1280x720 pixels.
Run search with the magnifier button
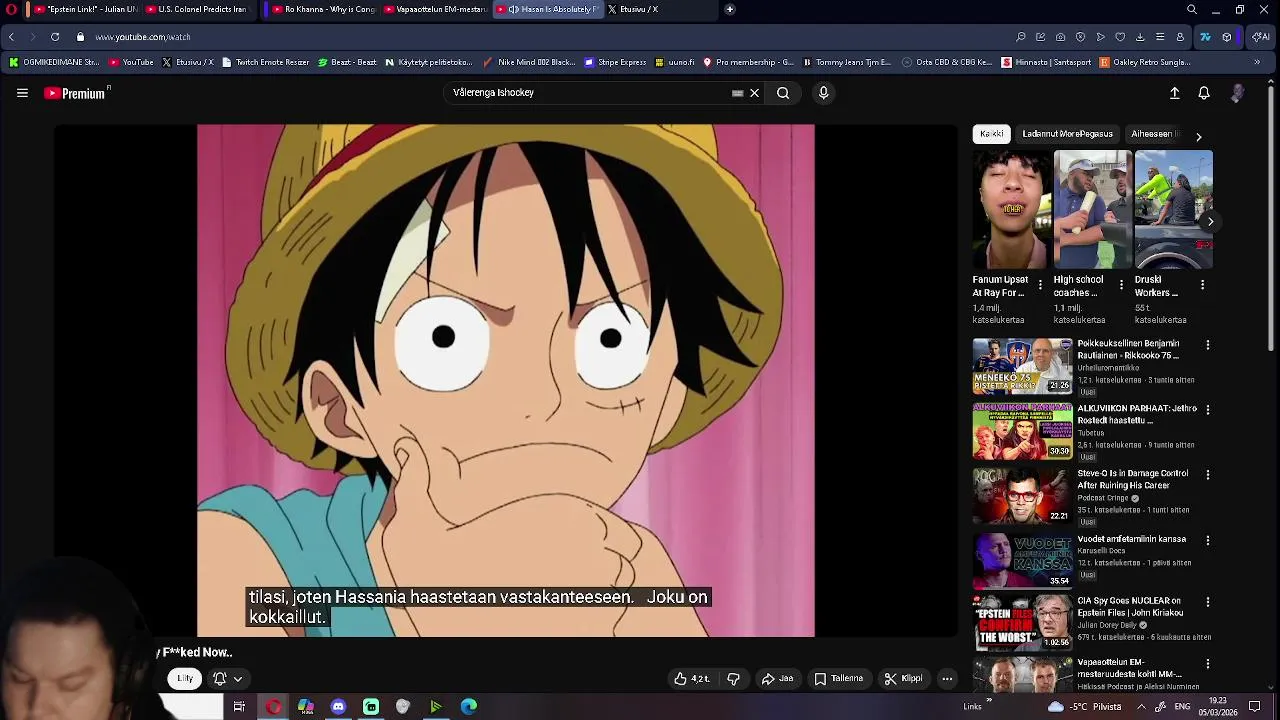point(783,93)
